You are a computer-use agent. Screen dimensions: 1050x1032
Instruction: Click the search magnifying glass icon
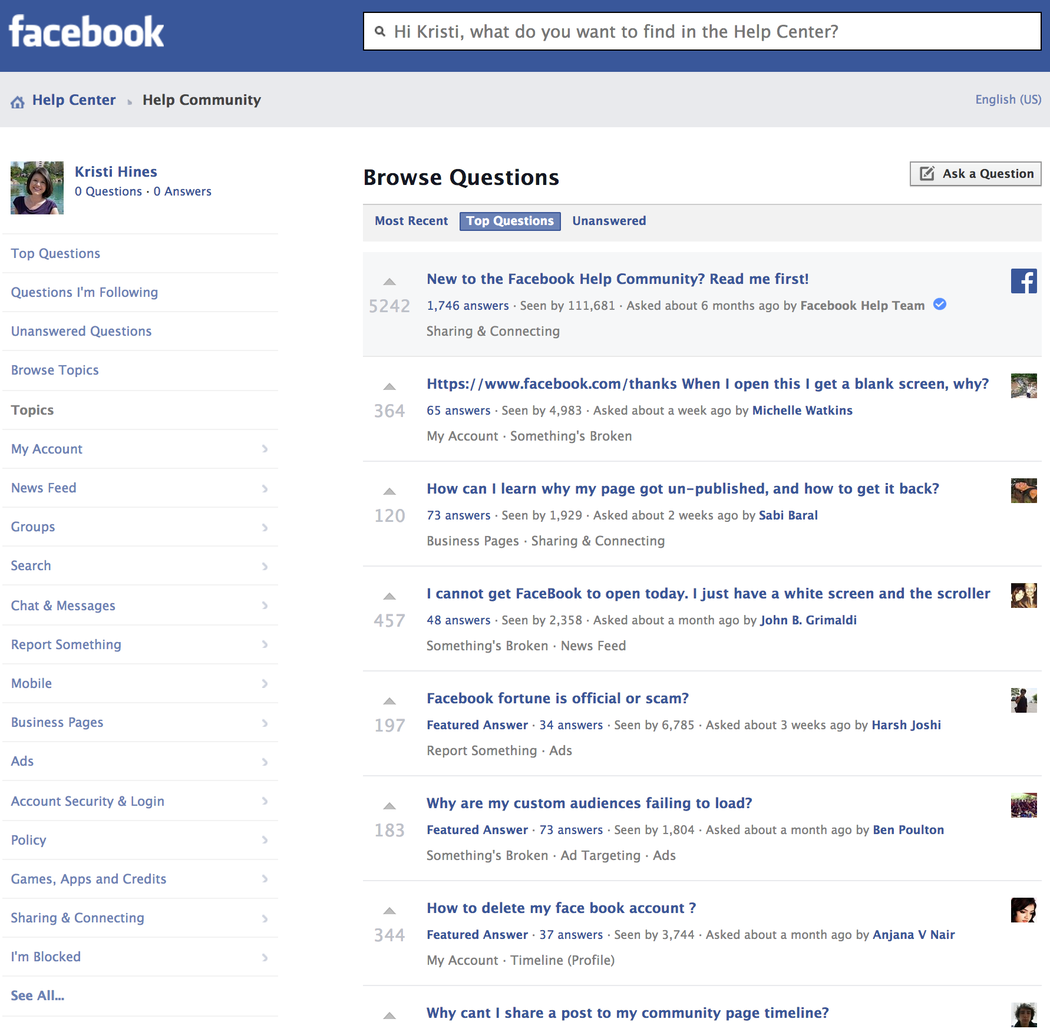380,31
